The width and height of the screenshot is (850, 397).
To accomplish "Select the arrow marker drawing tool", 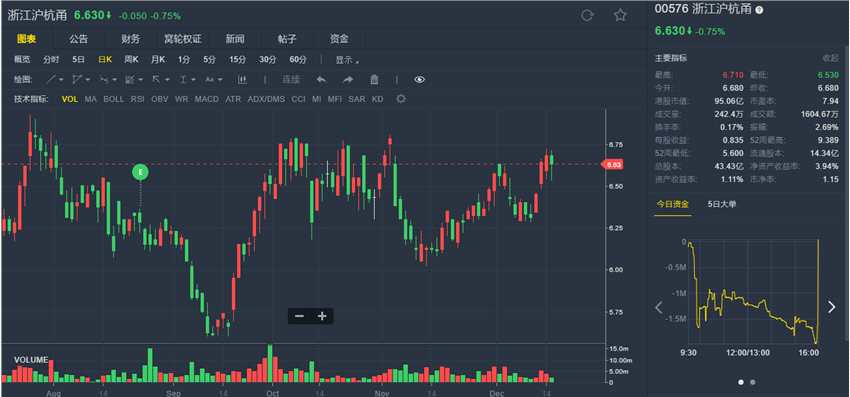I will coord(156,80).
